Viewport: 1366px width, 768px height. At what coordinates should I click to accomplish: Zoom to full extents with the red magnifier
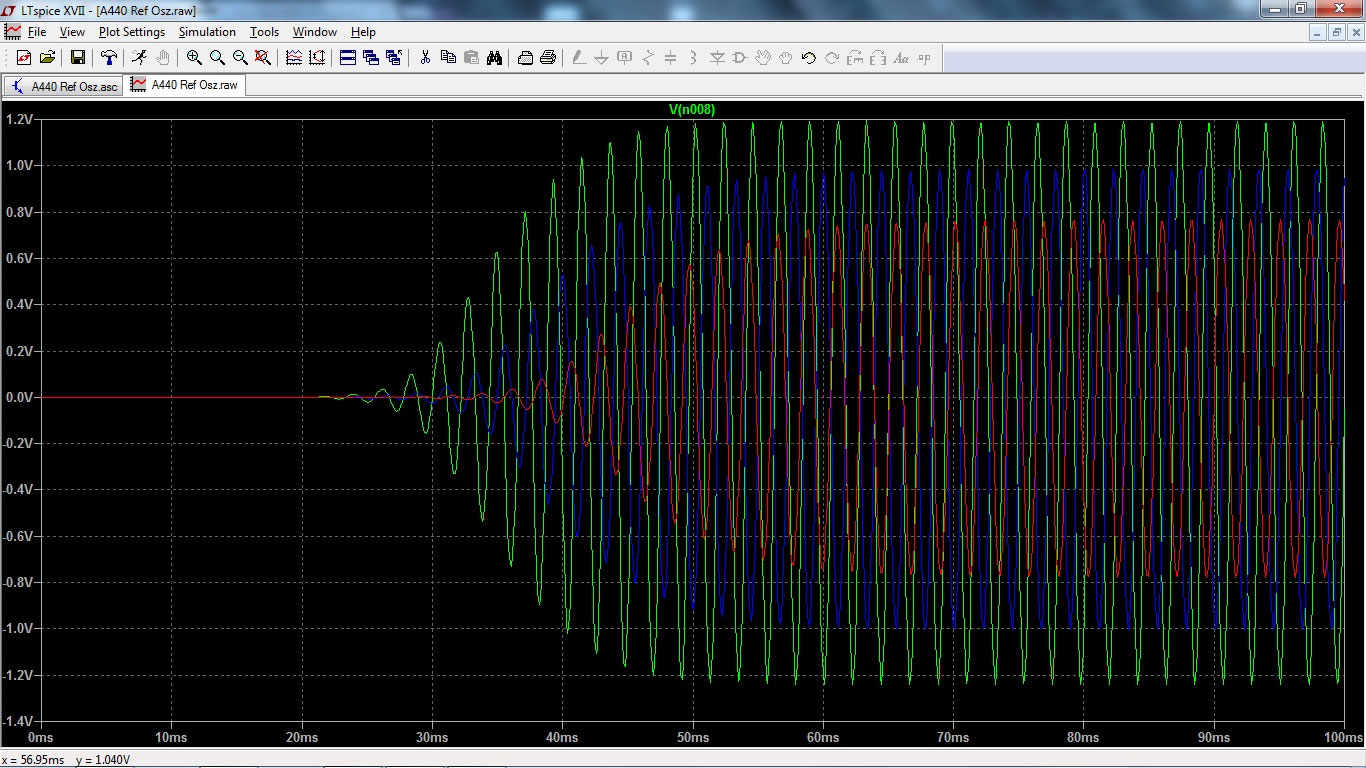pyautogui.click(x=262, y=57)
